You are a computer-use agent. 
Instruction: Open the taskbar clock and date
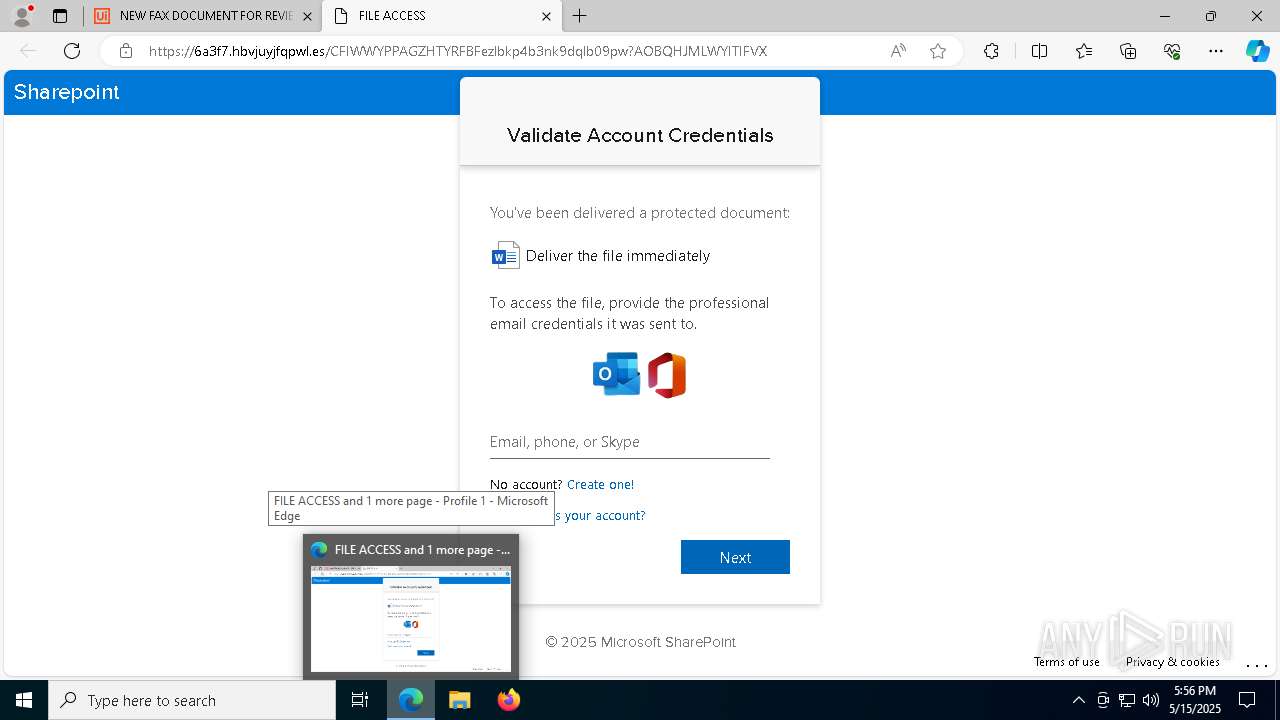pos(1195,700)
